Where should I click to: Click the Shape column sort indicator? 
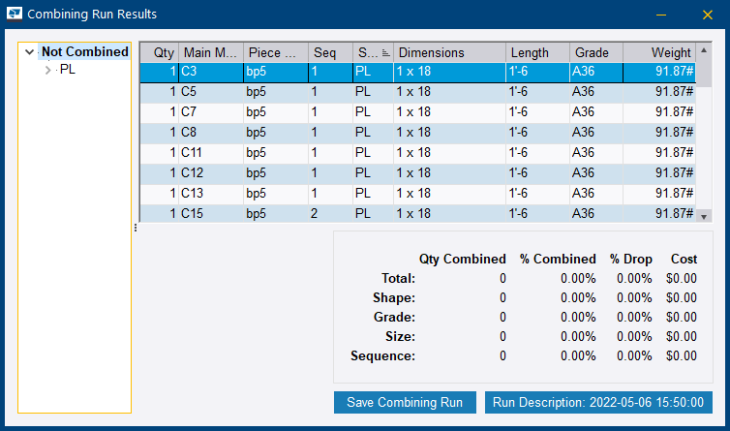[x=386, y=52]
